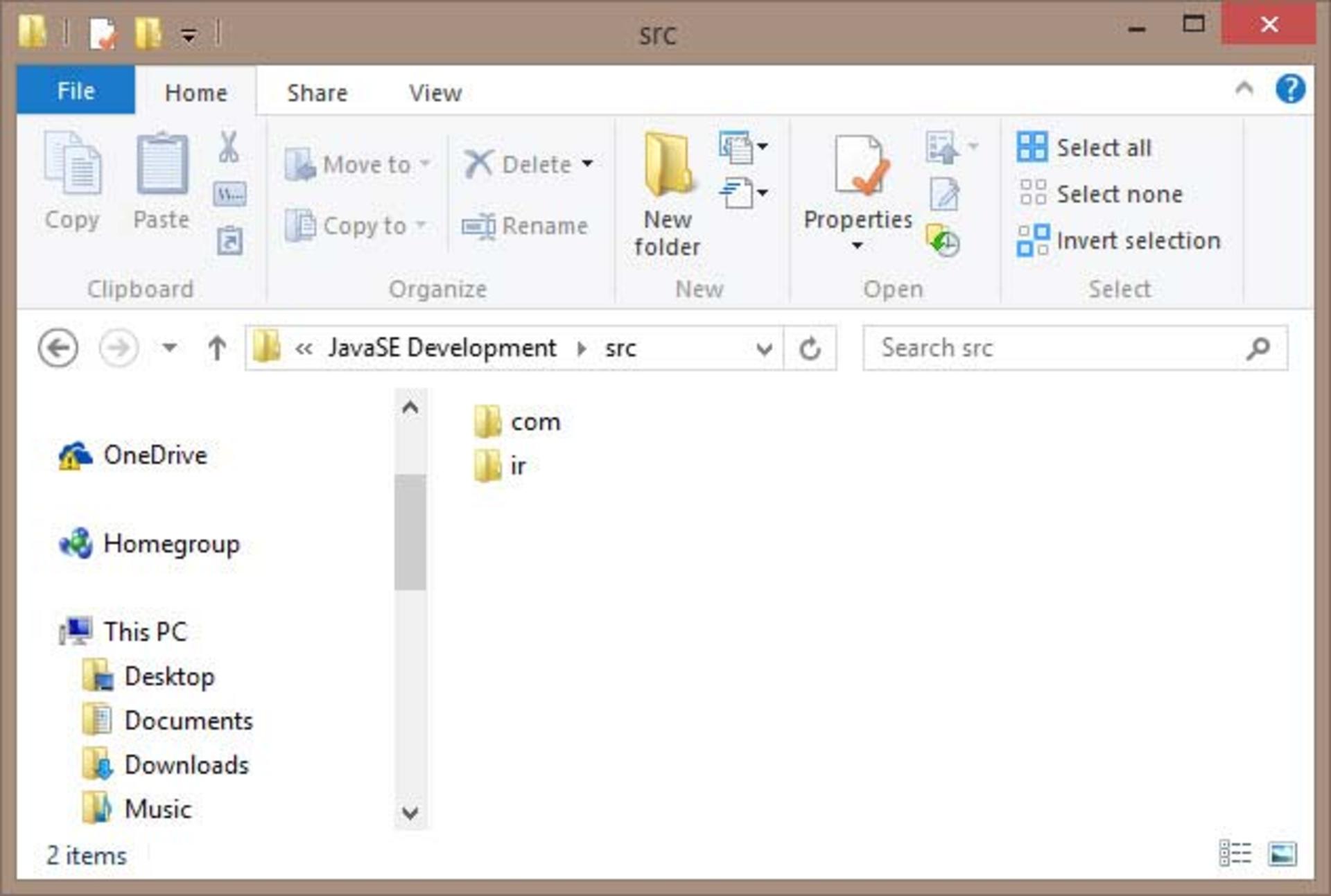Click the navigation pane scrollbar thumb
The width and height of the screenshot is (1331, 896).
pyautogui.click(x=410, y=532)
